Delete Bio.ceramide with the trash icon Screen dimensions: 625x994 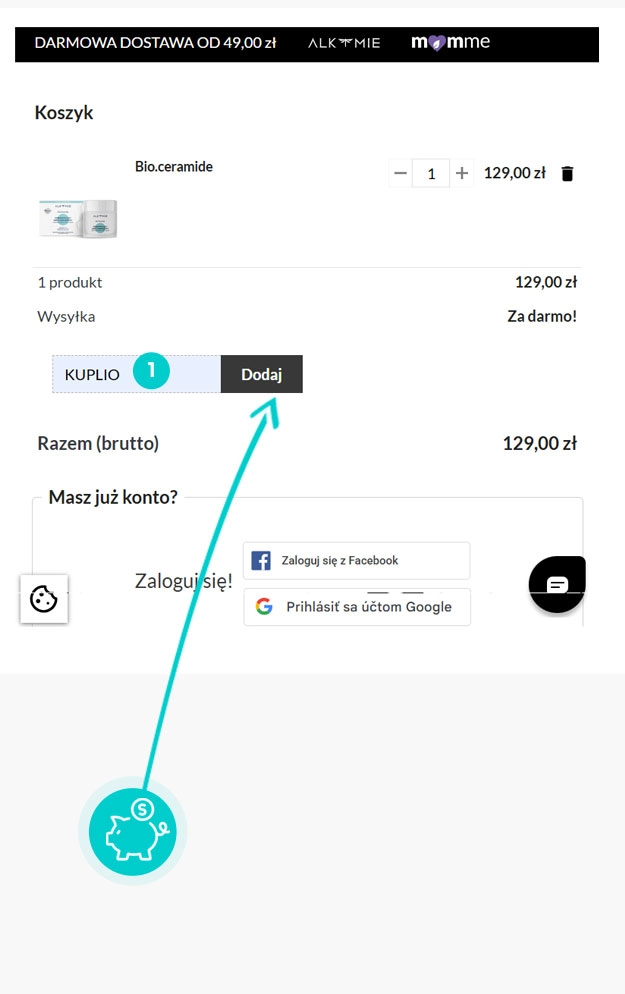568,173
